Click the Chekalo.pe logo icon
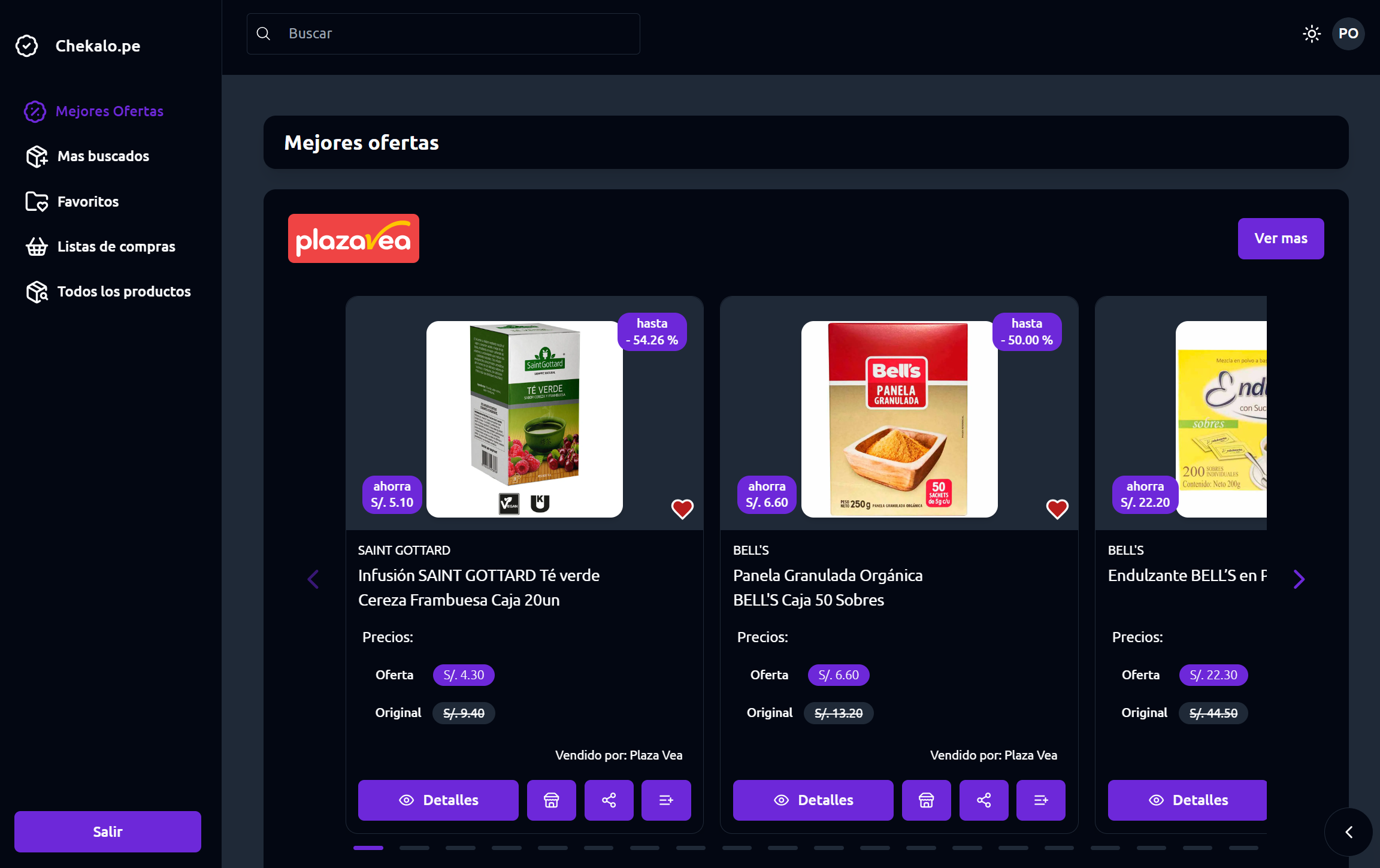Image resolution: width=1380 pixels, height=868 pixels. click(x=27, y=46)
